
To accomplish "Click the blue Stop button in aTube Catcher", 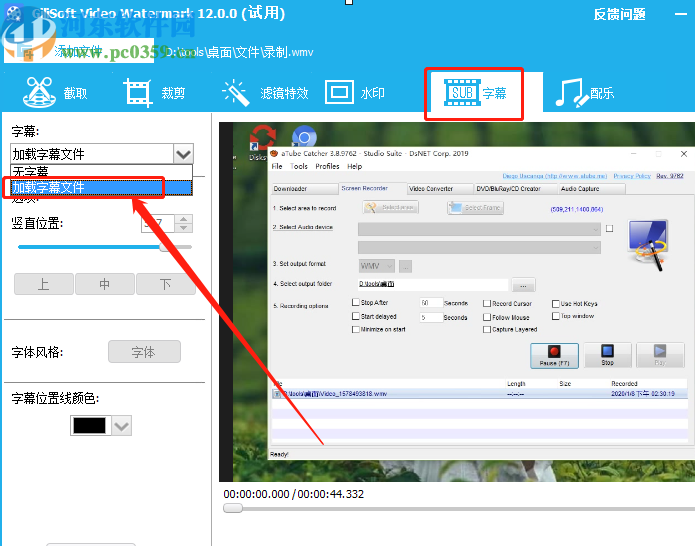I will point(607,355).
